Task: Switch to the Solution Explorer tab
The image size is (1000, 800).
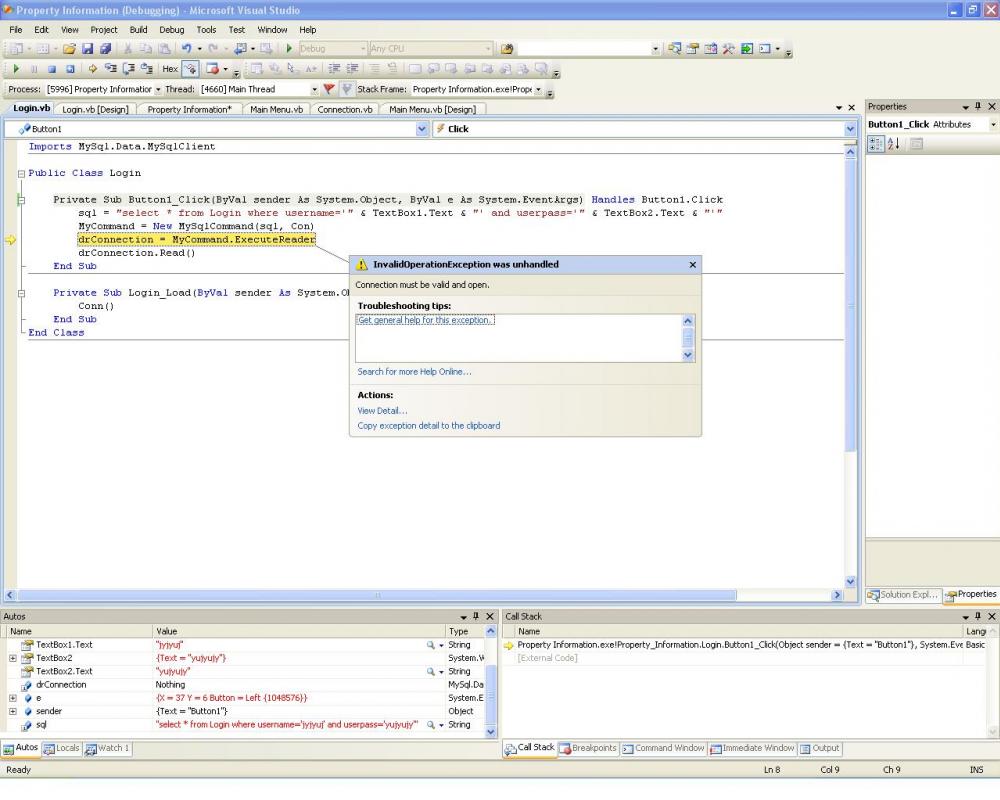Action: 903,595
